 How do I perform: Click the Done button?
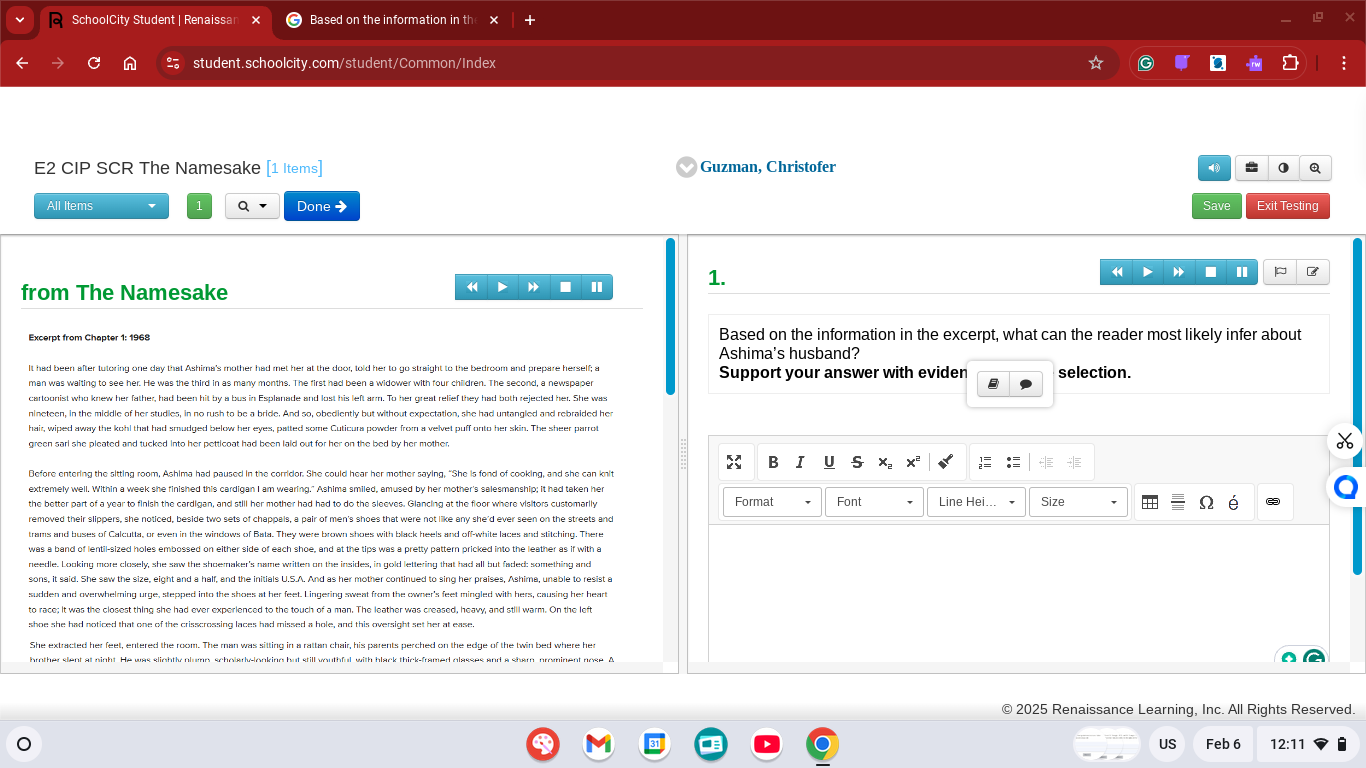coord(322,206)
